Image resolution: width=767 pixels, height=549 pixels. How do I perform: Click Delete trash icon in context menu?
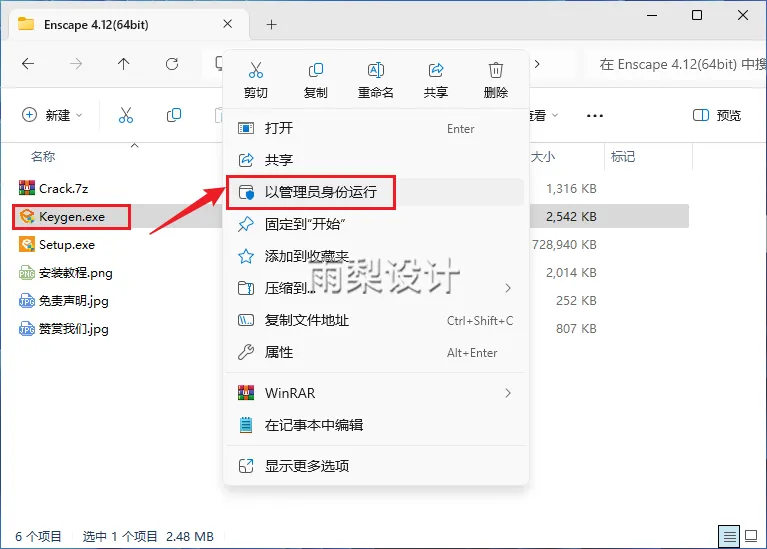click(496, 70)
